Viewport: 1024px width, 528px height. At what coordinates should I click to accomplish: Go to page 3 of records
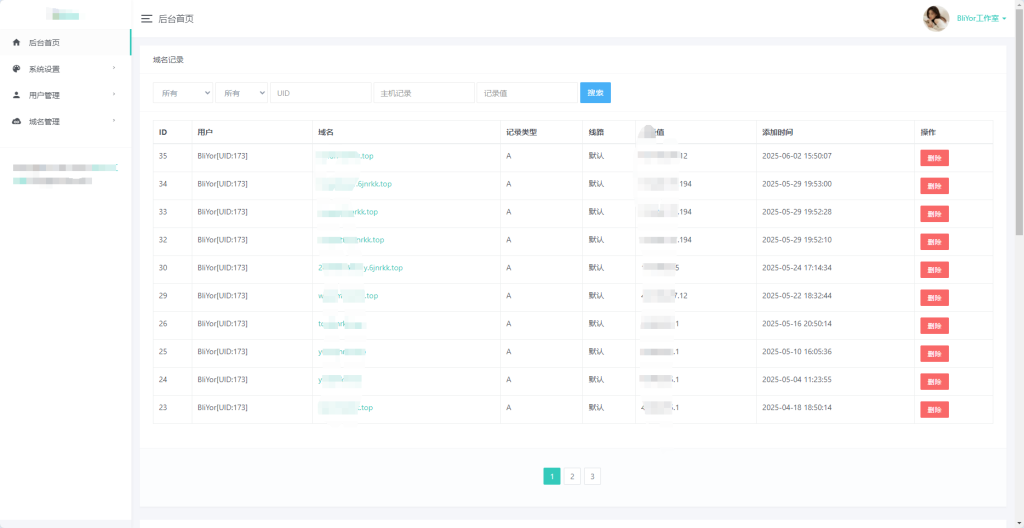pyautogui.click(x=592, y=477)
